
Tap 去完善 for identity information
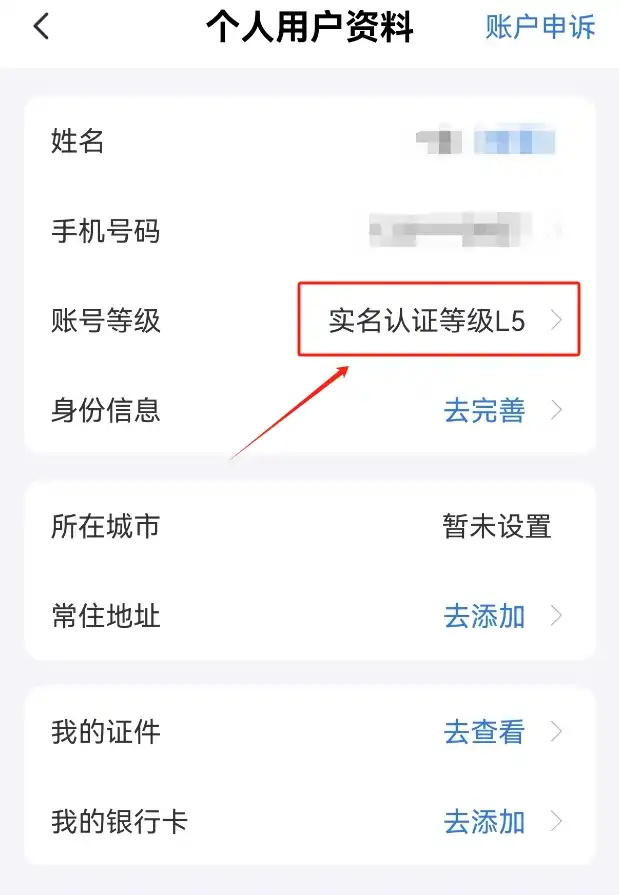point(484,410)
